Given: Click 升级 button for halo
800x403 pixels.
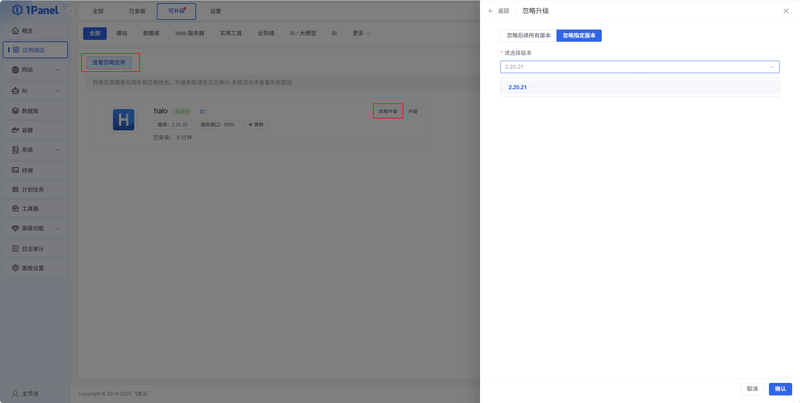Looking at the screenshot, I should [x=413, y=111].
